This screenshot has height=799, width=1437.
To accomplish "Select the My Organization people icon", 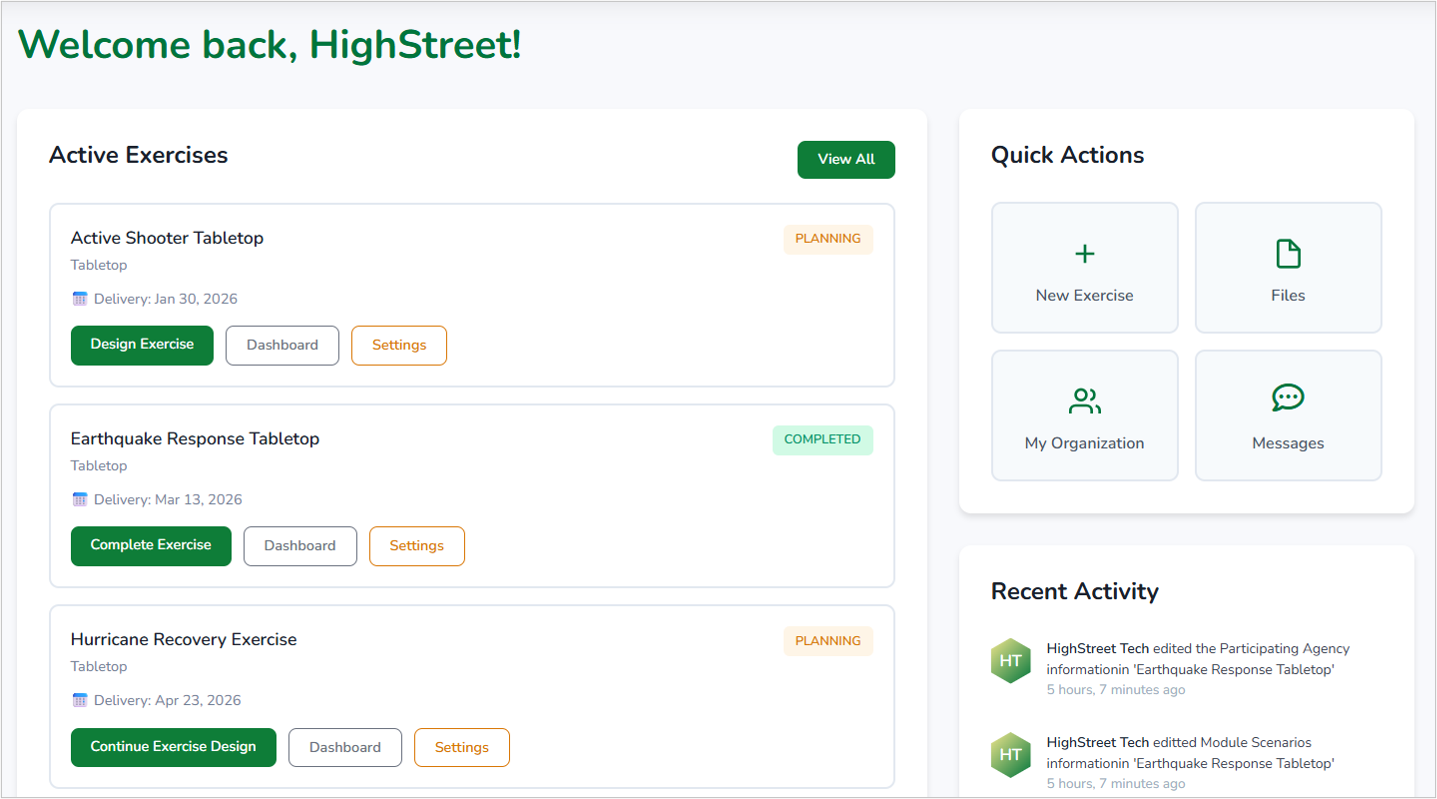I will point(1084,401).
